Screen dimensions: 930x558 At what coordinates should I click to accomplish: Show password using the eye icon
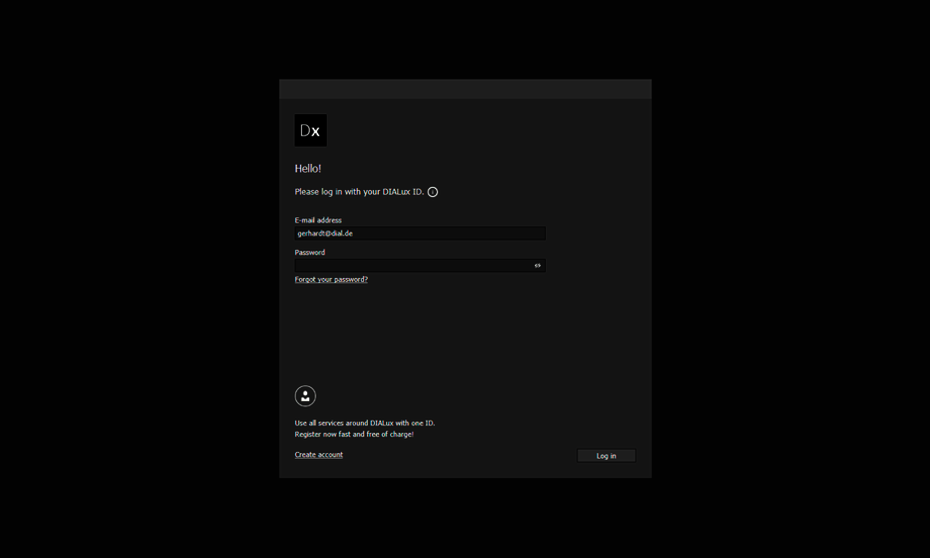click(x=537, y=266)
